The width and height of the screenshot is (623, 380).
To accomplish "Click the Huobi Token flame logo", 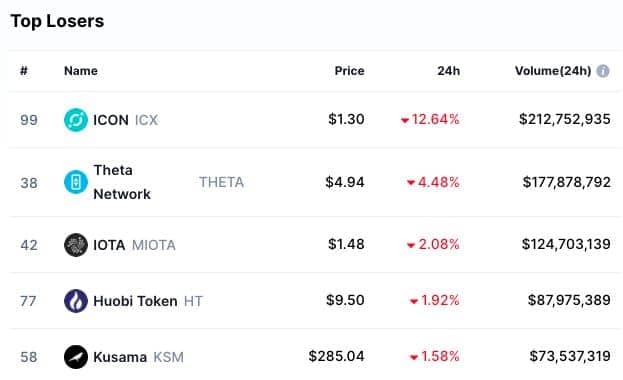I will tap(75, 301).
